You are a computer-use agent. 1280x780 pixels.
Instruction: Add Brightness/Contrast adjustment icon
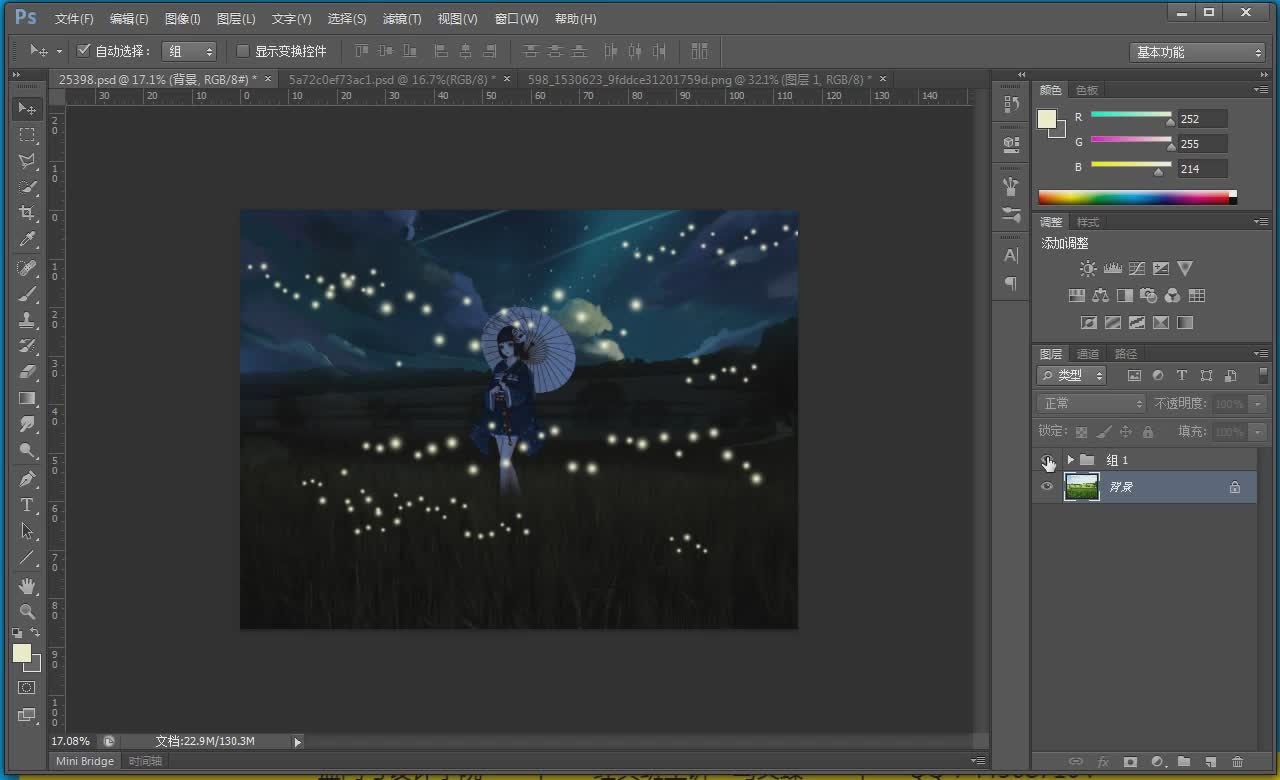coord(1088,268)
